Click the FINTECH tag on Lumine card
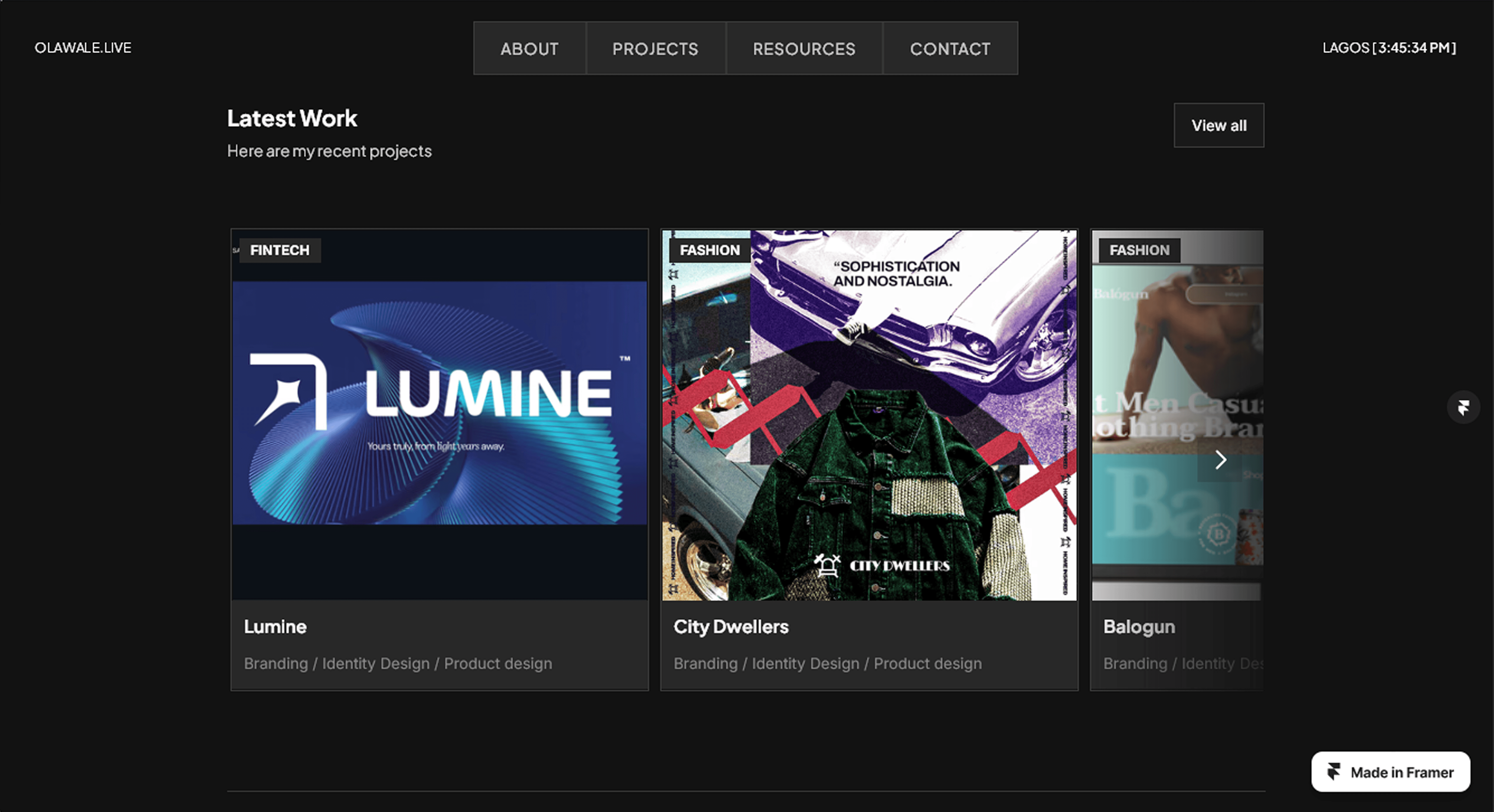This screenshot has height=812, width=1494. coord(279,250)
